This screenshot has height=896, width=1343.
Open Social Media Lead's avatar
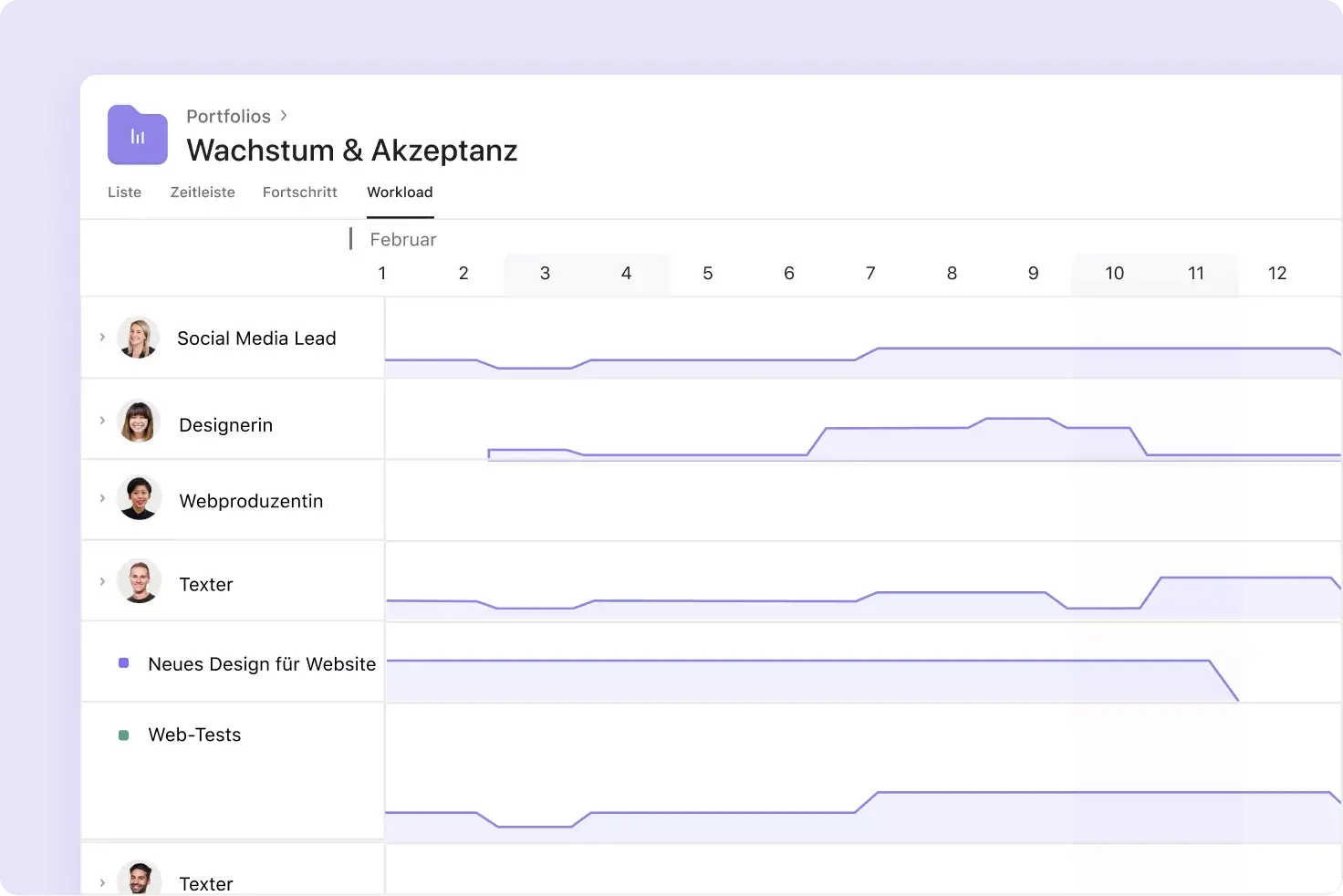tap(139, 337)
